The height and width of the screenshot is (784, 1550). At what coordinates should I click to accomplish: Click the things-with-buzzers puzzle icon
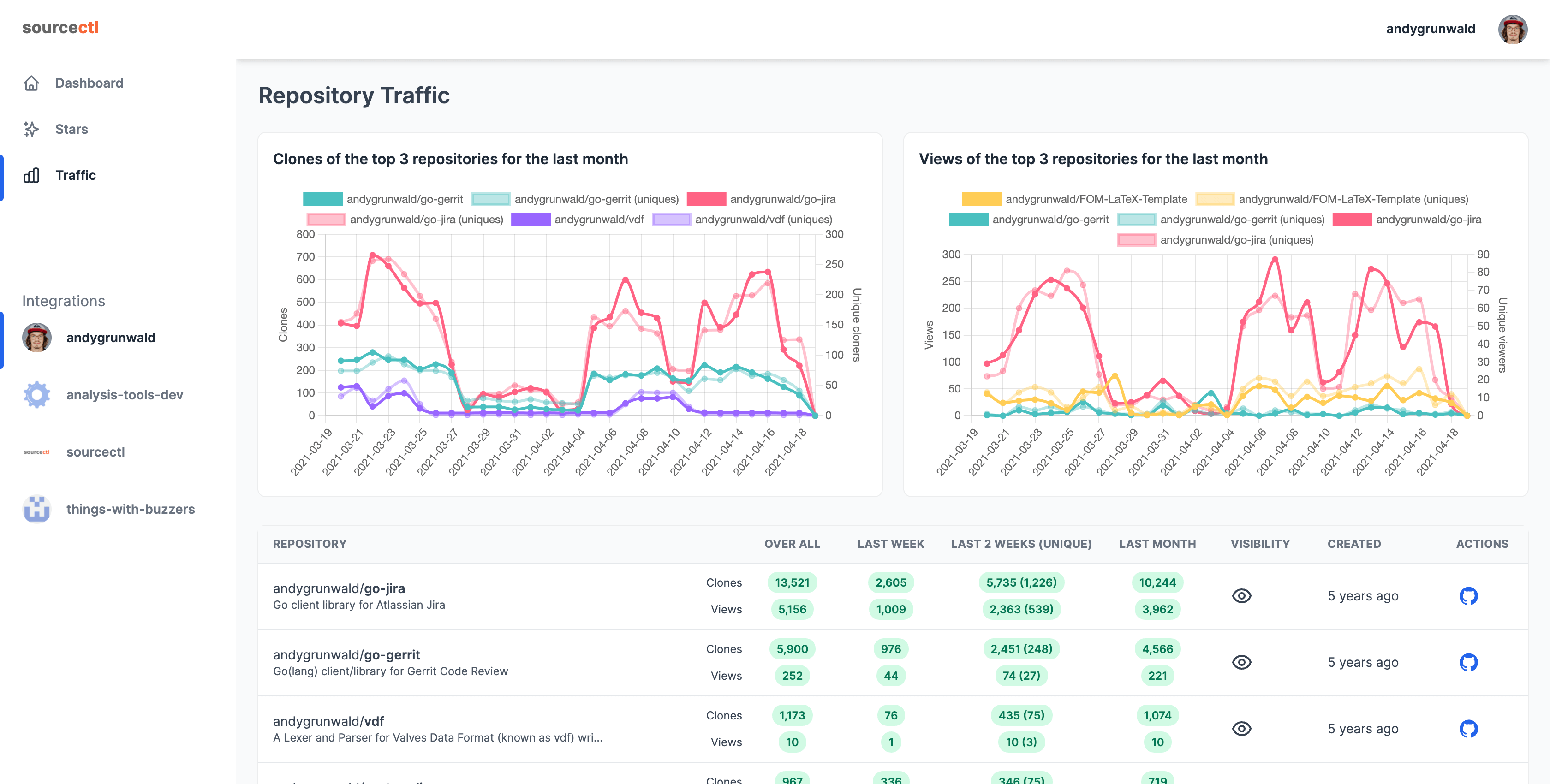pos(36,509)
